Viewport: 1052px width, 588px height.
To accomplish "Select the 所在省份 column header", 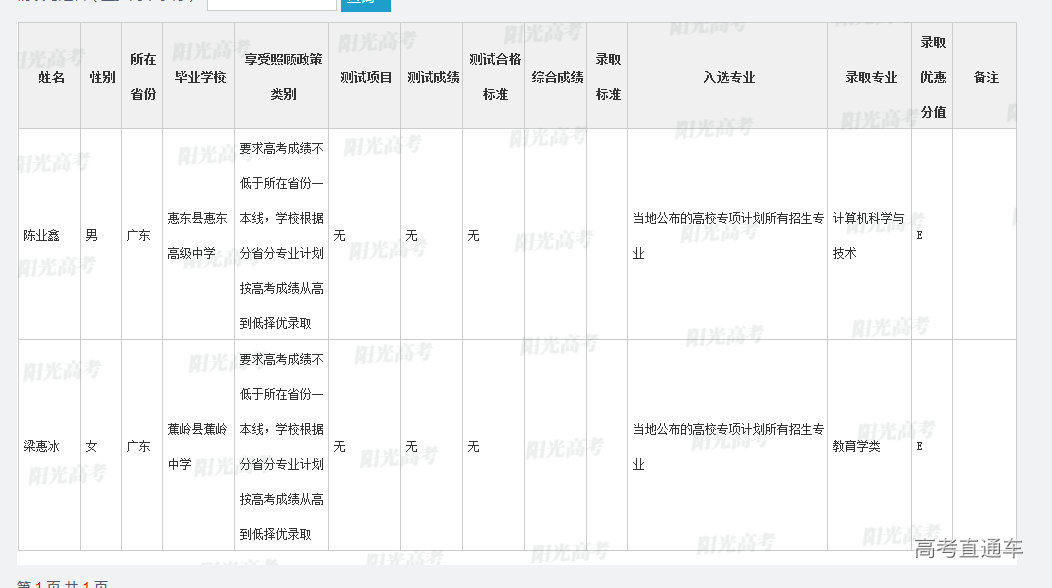I will click(143, 77).
